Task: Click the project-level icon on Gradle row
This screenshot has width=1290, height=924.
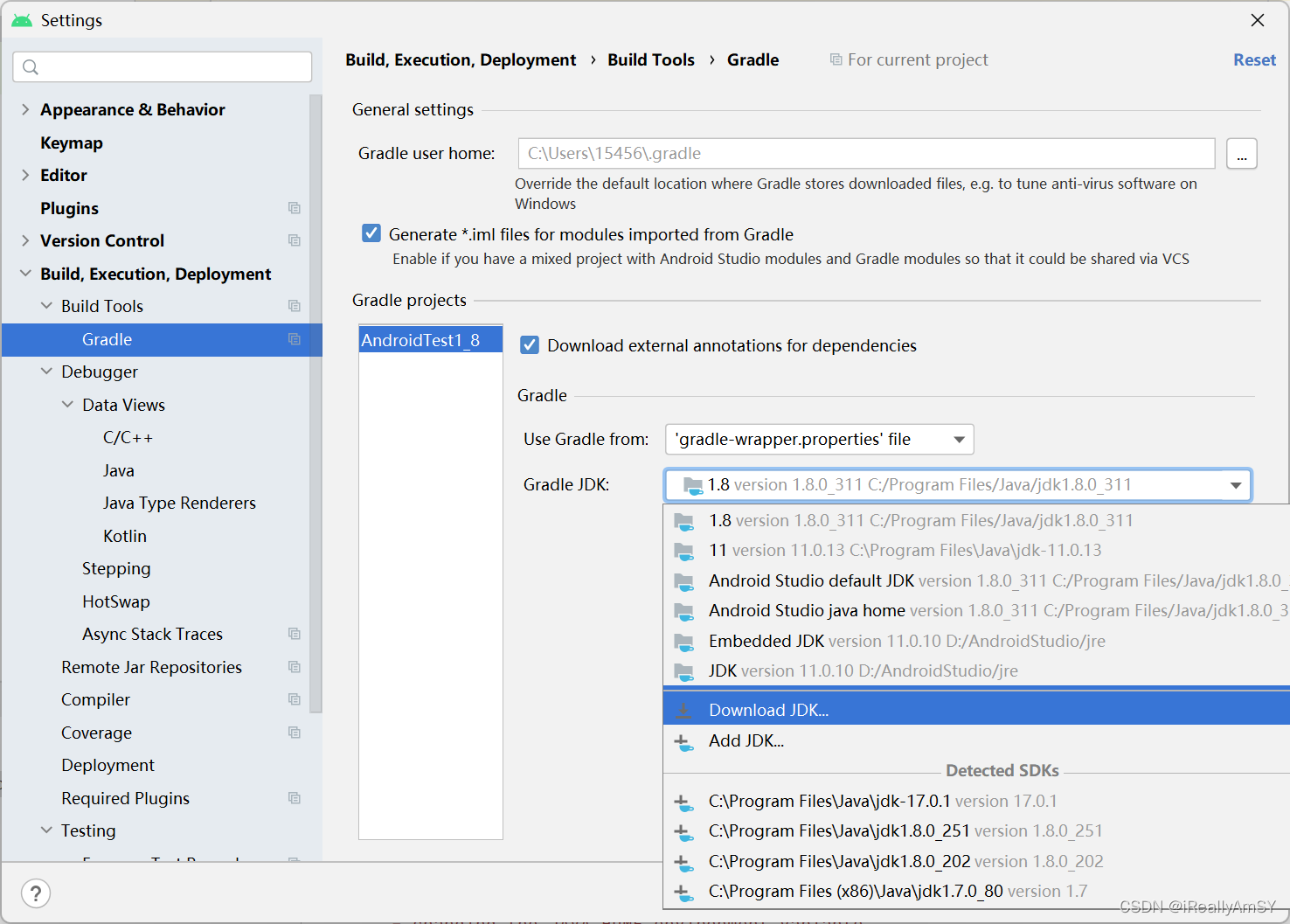Action: click(x=295, y=339)
